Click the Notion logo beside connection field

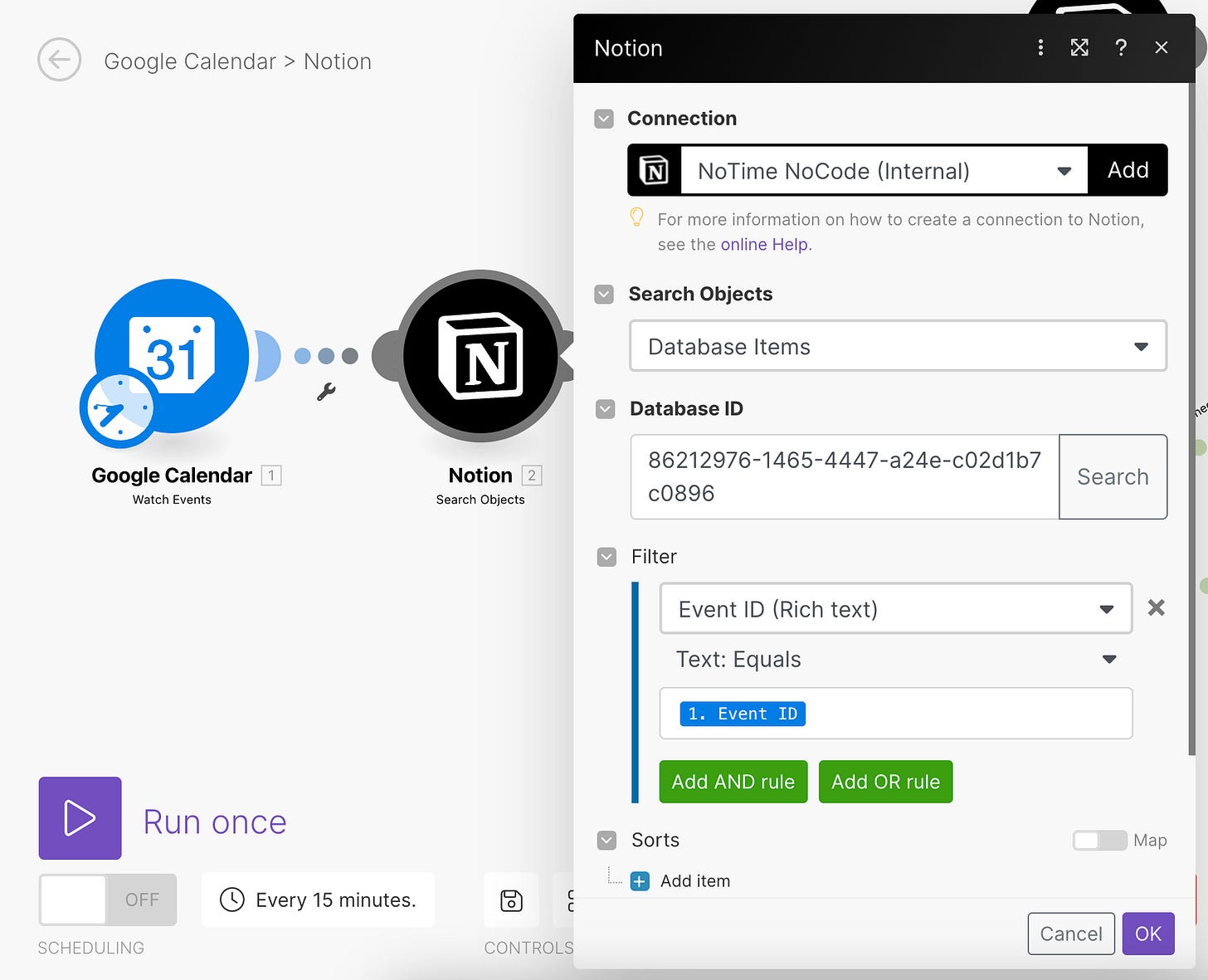coord(655,171)
